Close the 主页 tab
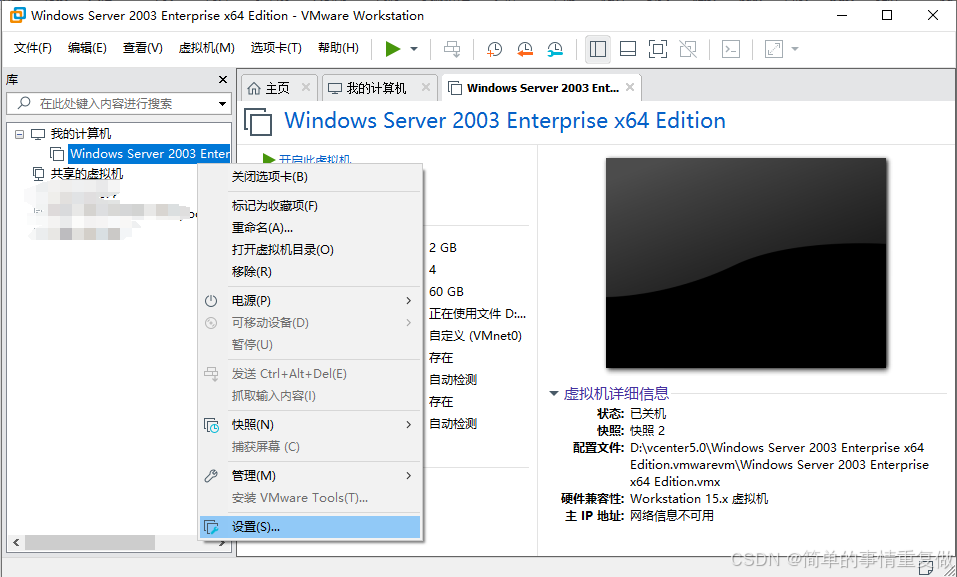The image size is (957, 577). (x=306, y=87)
